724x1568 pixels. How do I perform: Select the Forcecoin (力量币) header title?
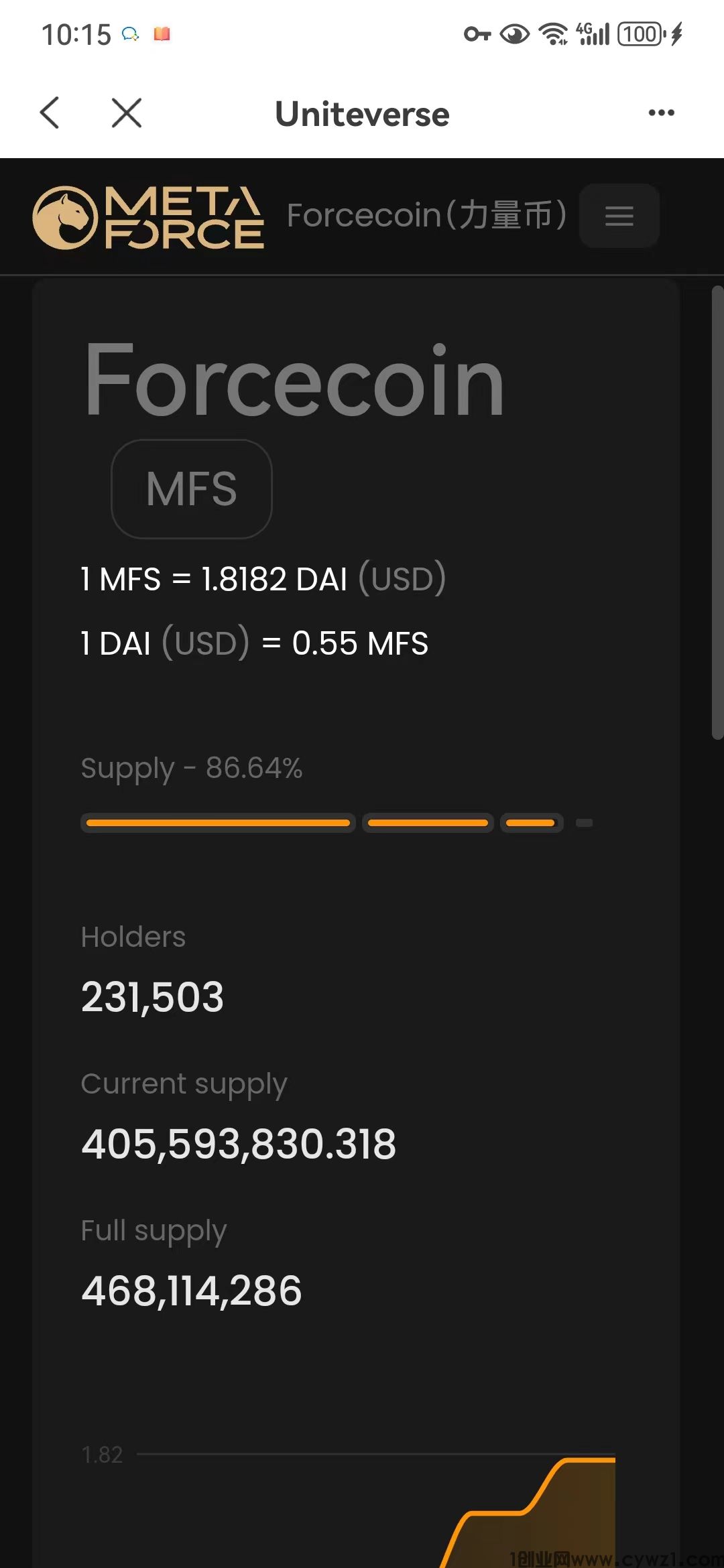pos(427,215)
